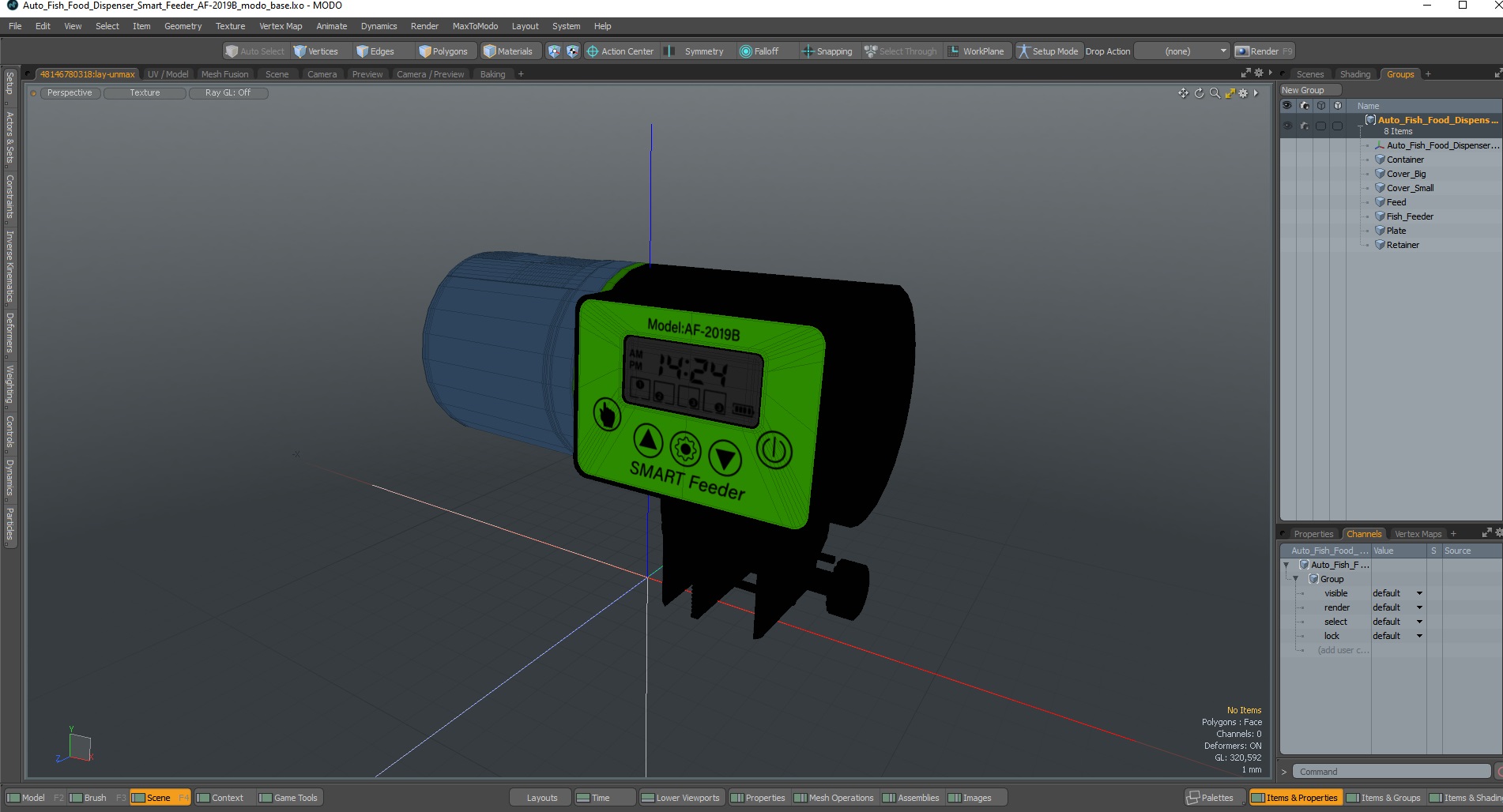Screen dimensions: 1503x812
Task: Toggle Setup Mode
Action: [x=1048, y=51]
